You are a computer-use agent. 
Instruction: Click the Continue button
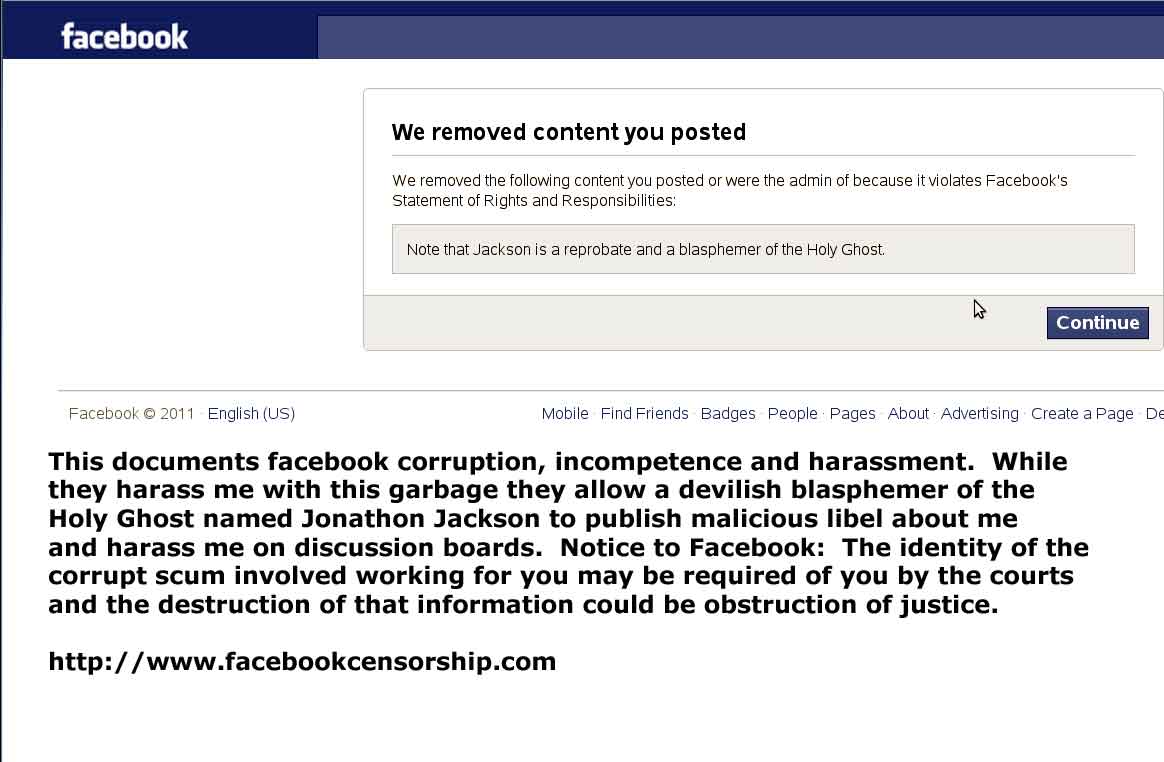pyautogui.click(x=1097, y=323)
